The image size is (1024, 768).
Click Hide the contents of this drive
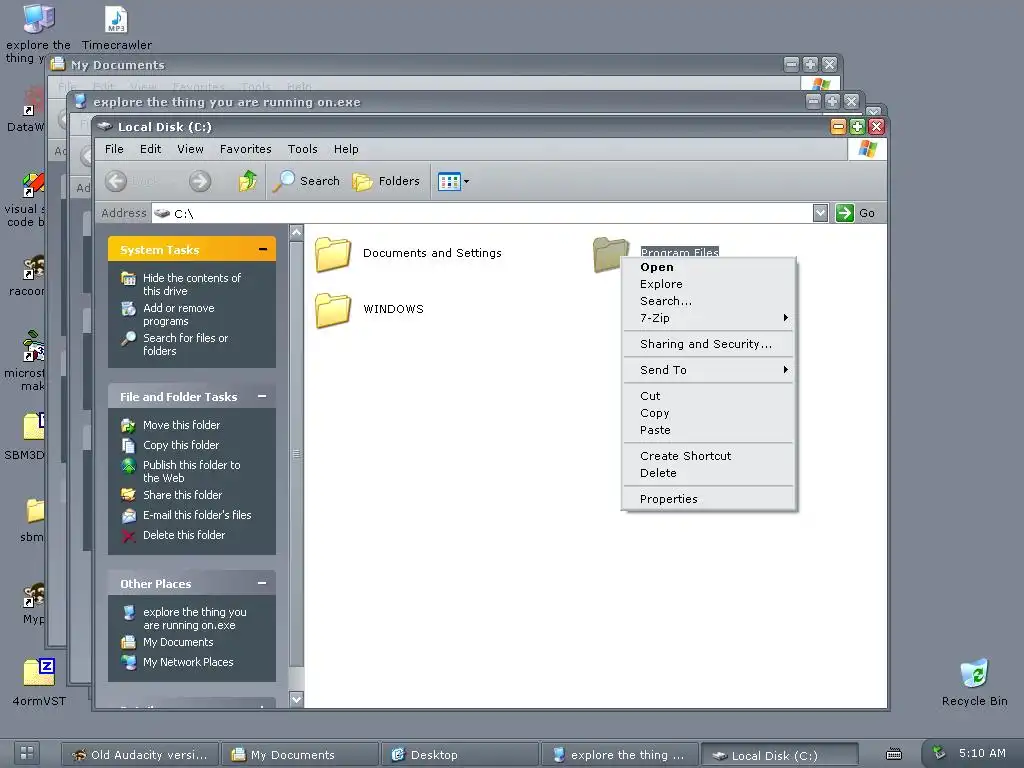click(192, 285)
